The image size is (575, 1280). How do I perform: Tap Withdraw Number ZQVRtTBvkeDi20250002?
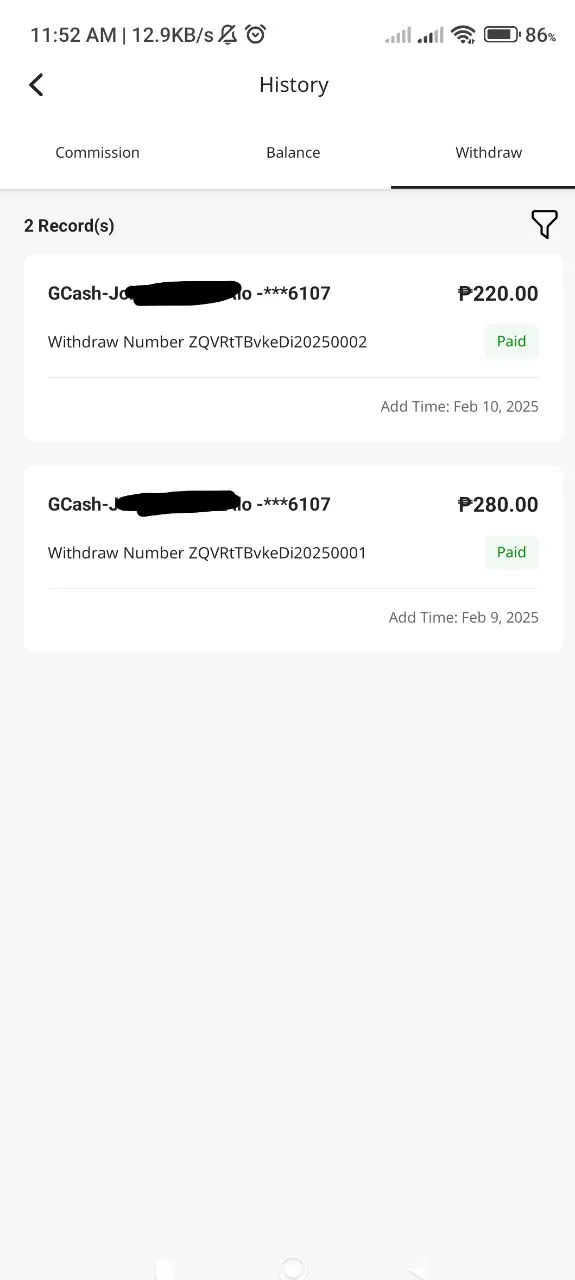pos(207,342)
